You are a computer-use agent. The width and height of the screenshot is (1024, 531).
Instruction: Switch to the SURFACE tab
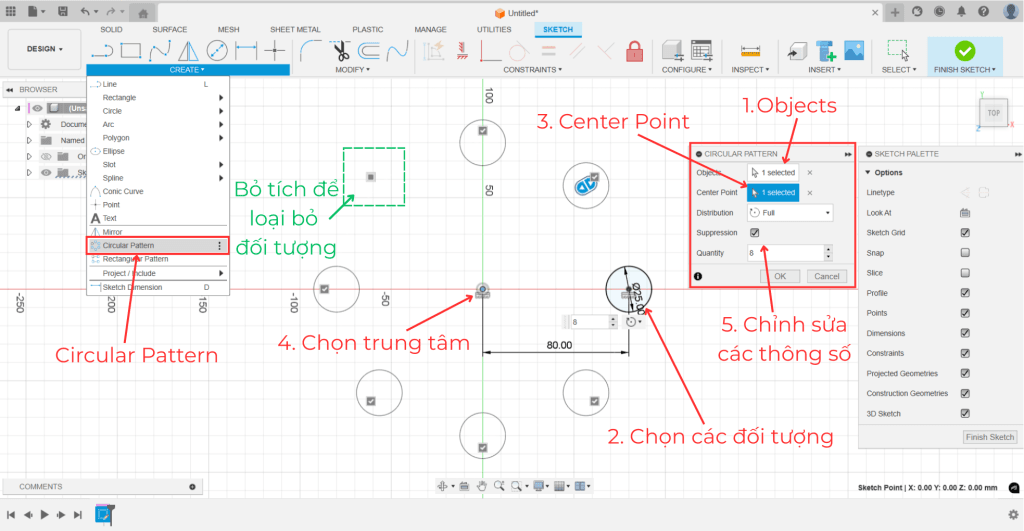click(x=169, y=30)
